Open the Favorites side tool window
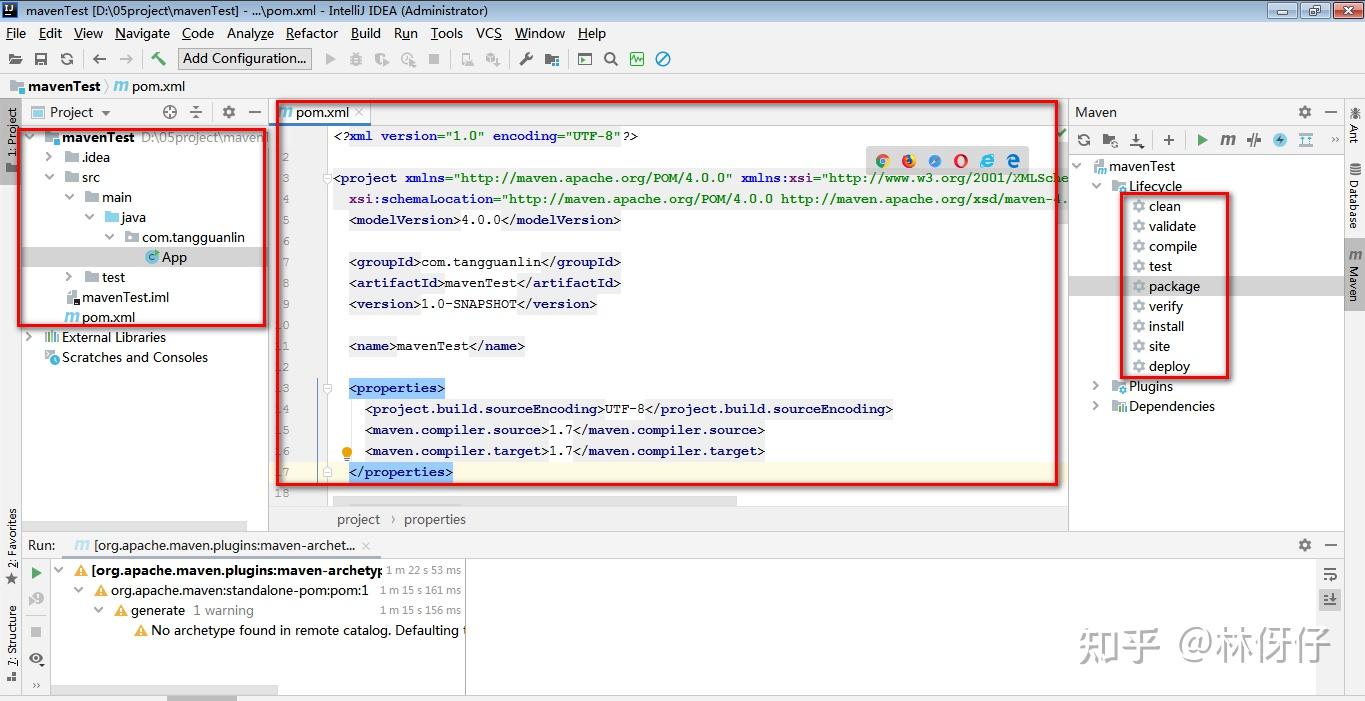Image resolution: width=1365 pixels, height=701 pixels. [12, 546]
